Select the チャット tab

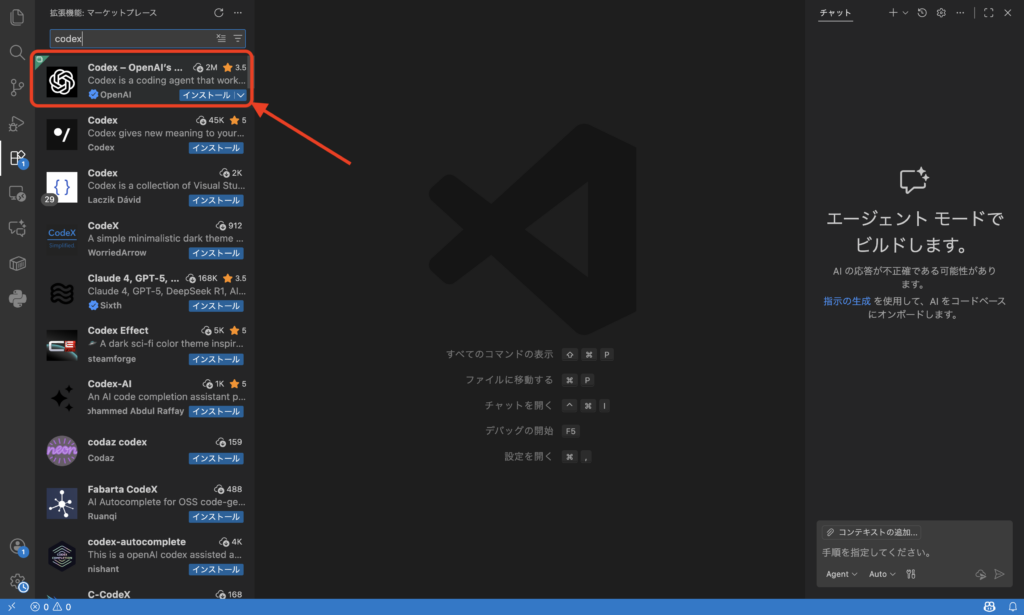tap(835, 13)
